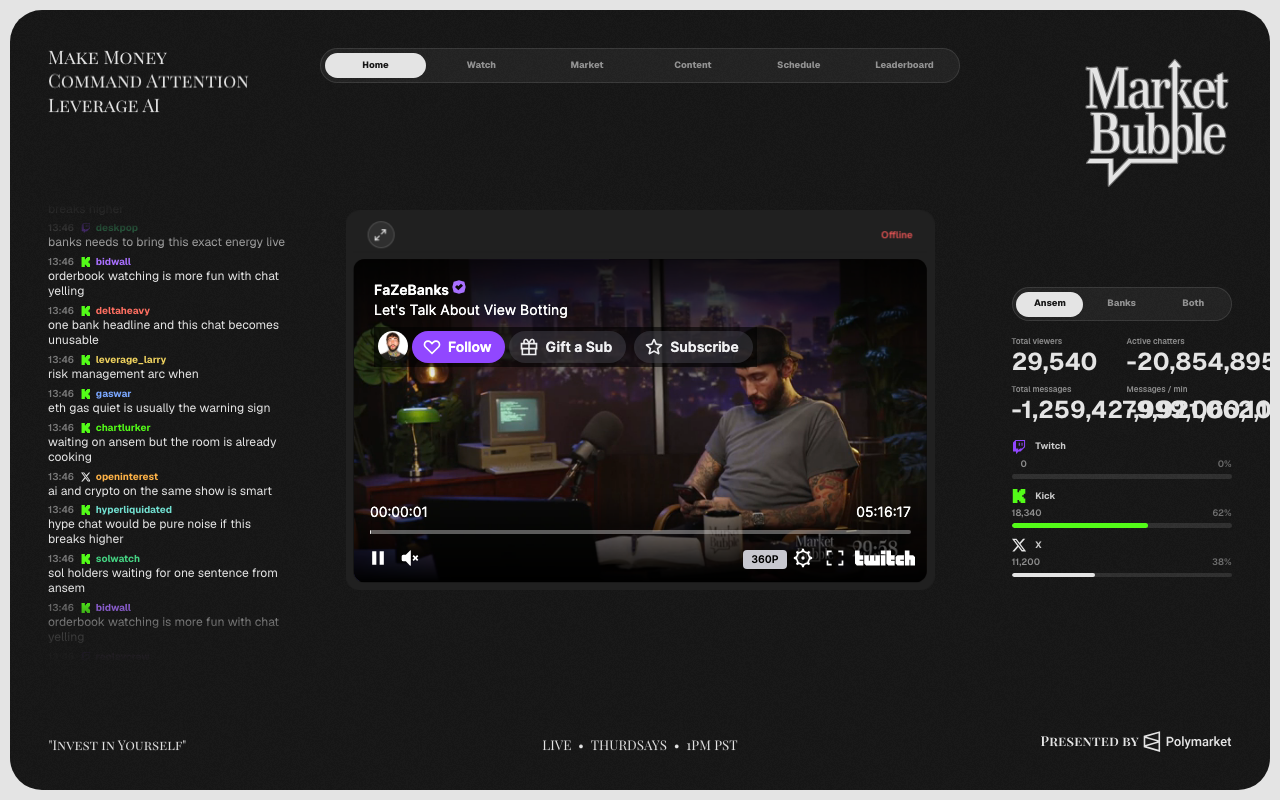
Task: Open the FaZeBanks profile avatar
Action: click(x=393, y=346)
